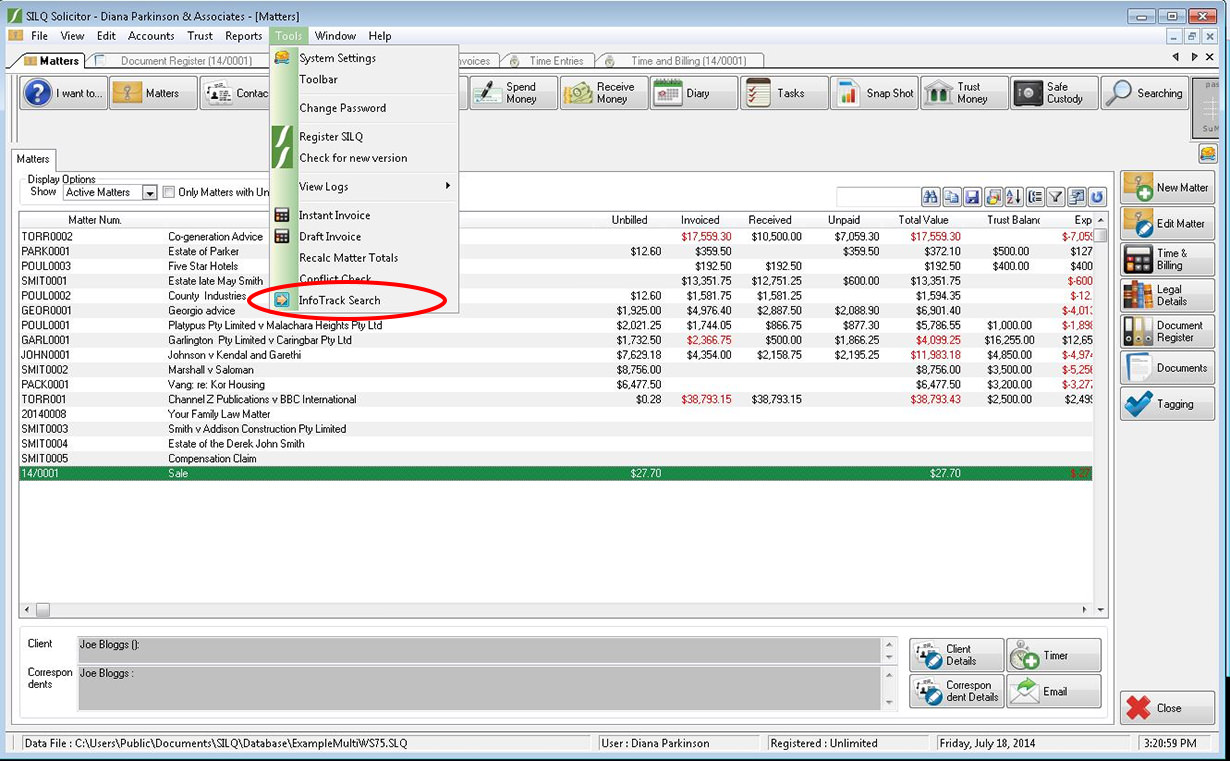Click the binoculars find icon
The width and height of the screenshot is (1230, 761).
click(930, 197)
